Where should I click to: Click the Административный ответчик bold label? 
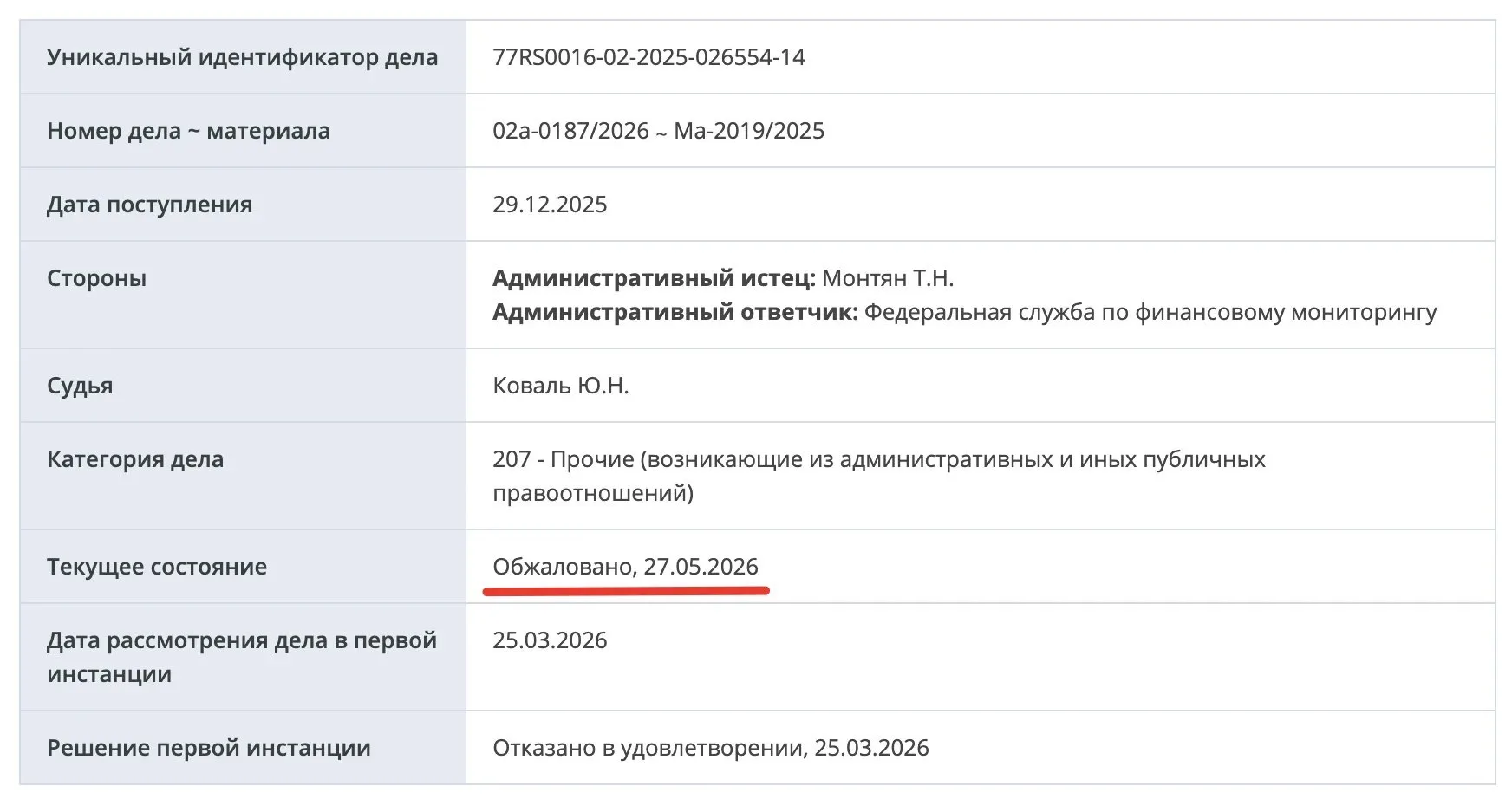[x=675, y=312]
